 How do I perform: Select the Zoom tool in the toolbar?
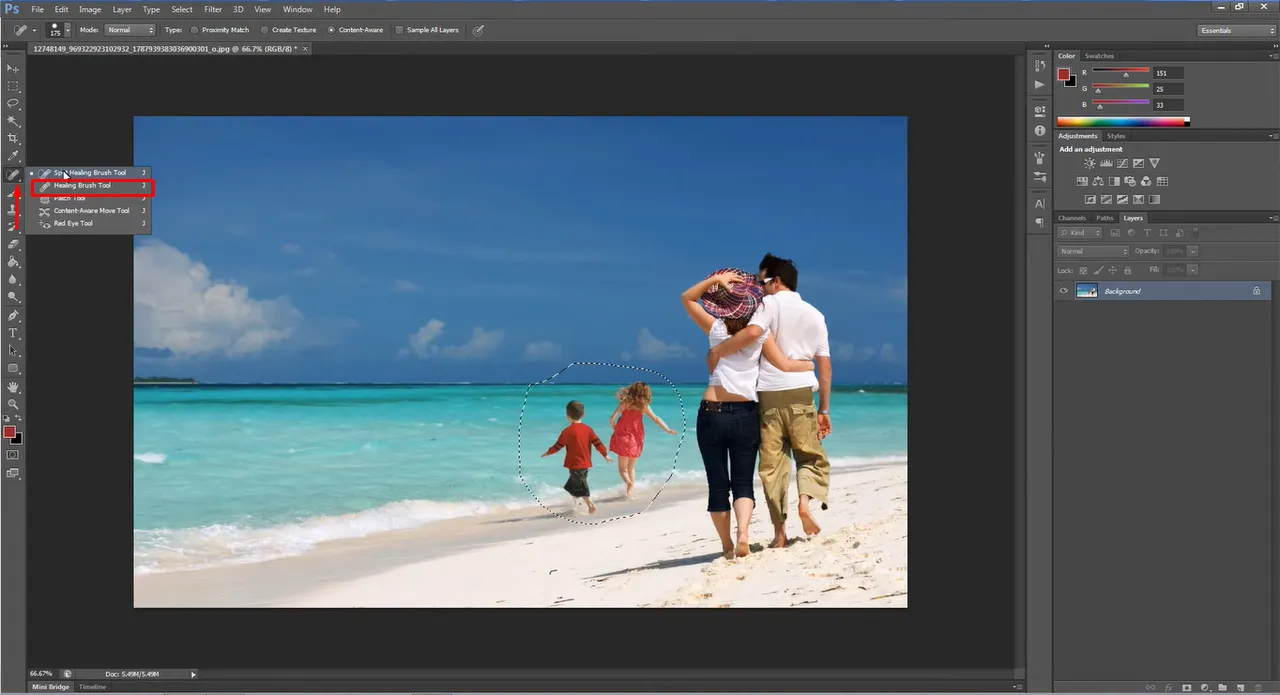[x=13, y=404]
